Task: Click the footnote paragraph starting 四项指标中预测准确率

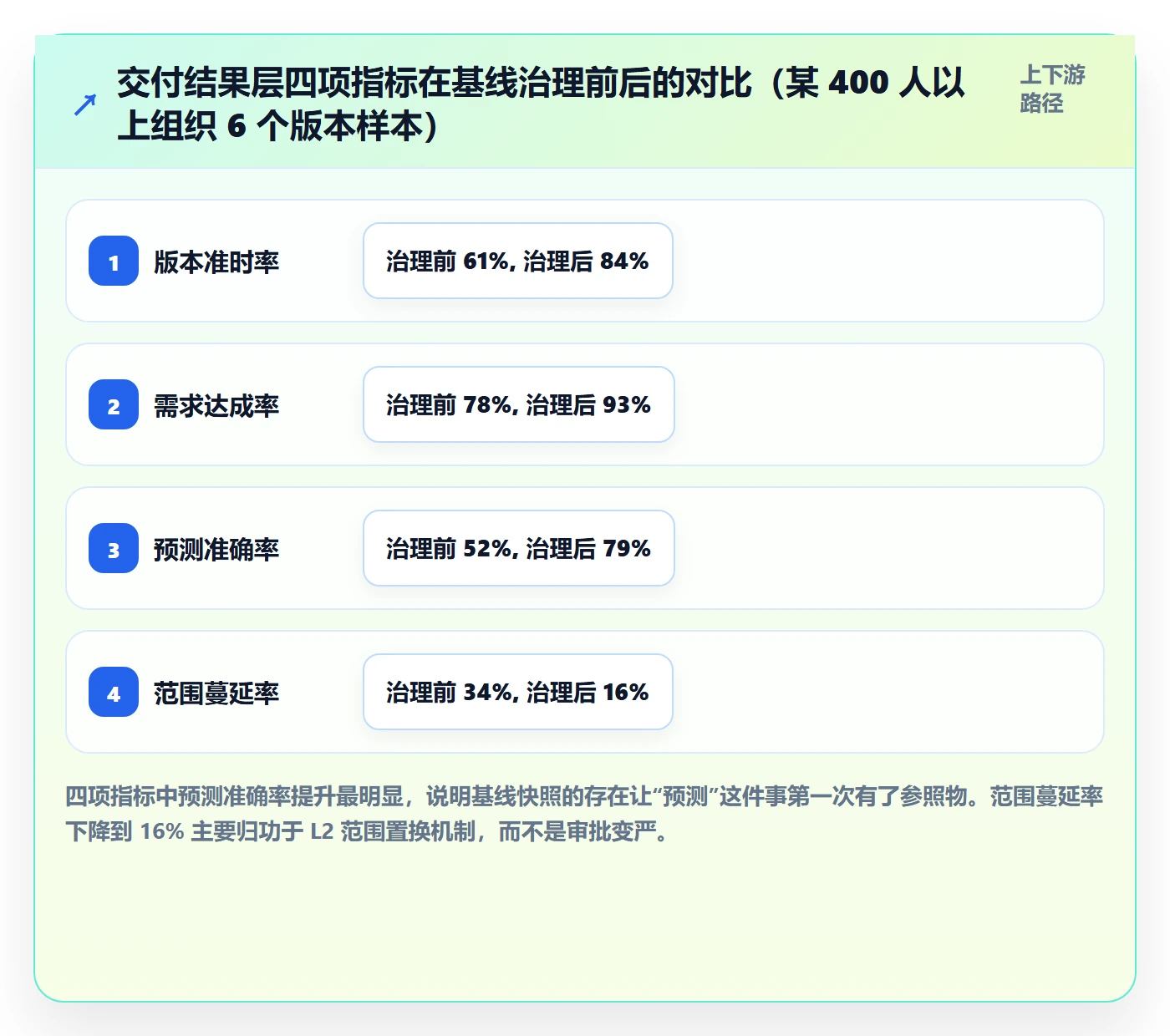Action: (584, 814)
